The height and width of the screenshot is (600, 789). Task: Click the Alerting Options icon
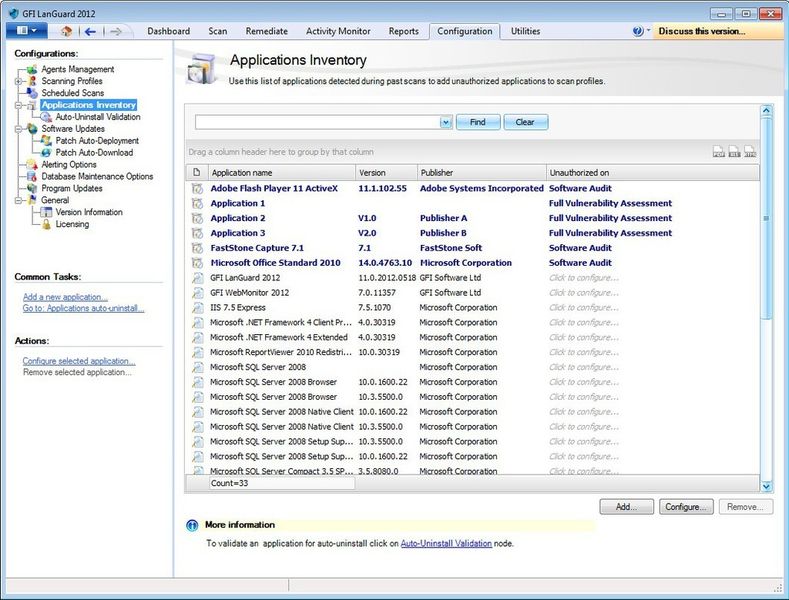click(32, 165)
